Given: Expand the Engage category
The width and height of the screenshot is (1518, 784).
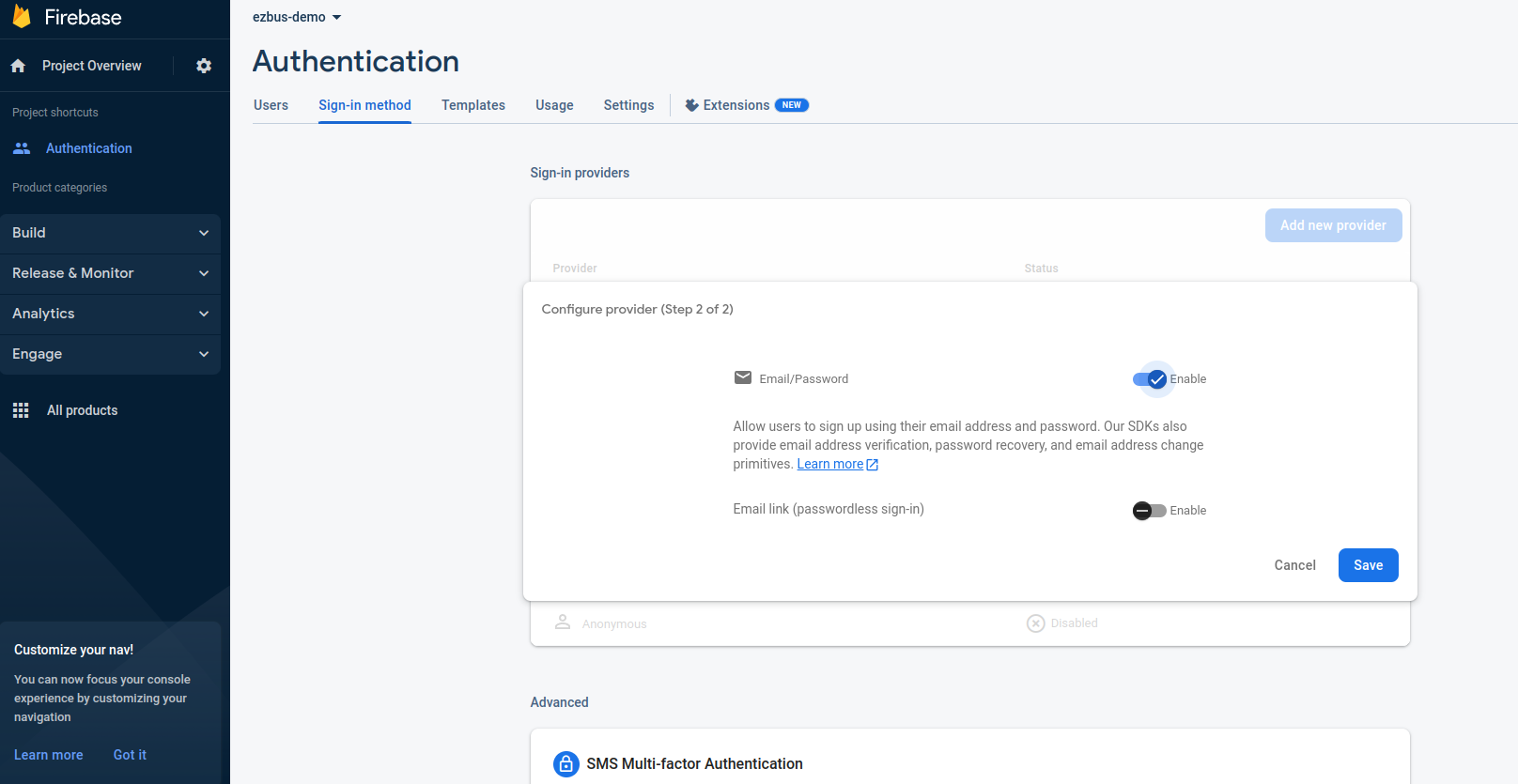Looking at the screenshot, I should point(110,354).
